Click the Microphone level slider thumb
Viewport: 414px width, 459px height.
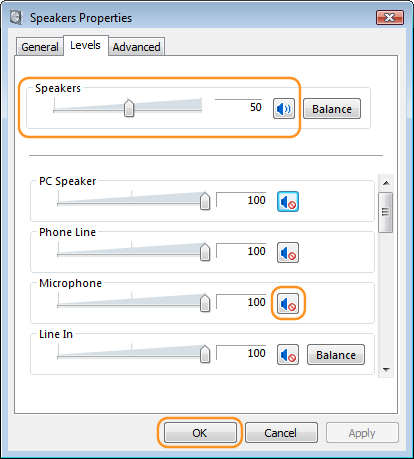(205, 303)
